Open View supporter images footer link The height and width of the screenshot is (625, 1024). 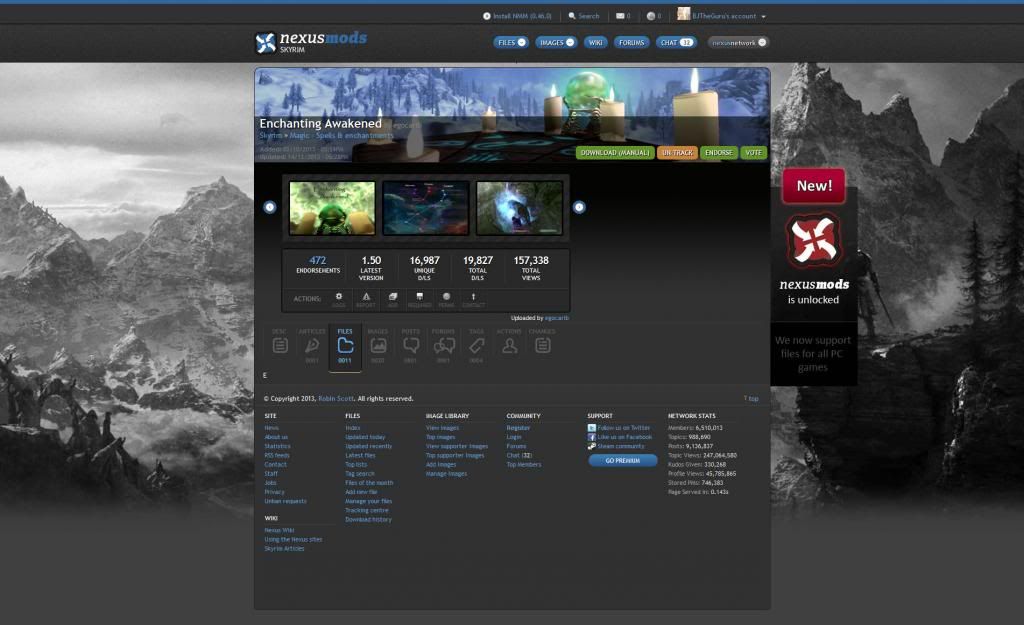[x=456, y=446]
